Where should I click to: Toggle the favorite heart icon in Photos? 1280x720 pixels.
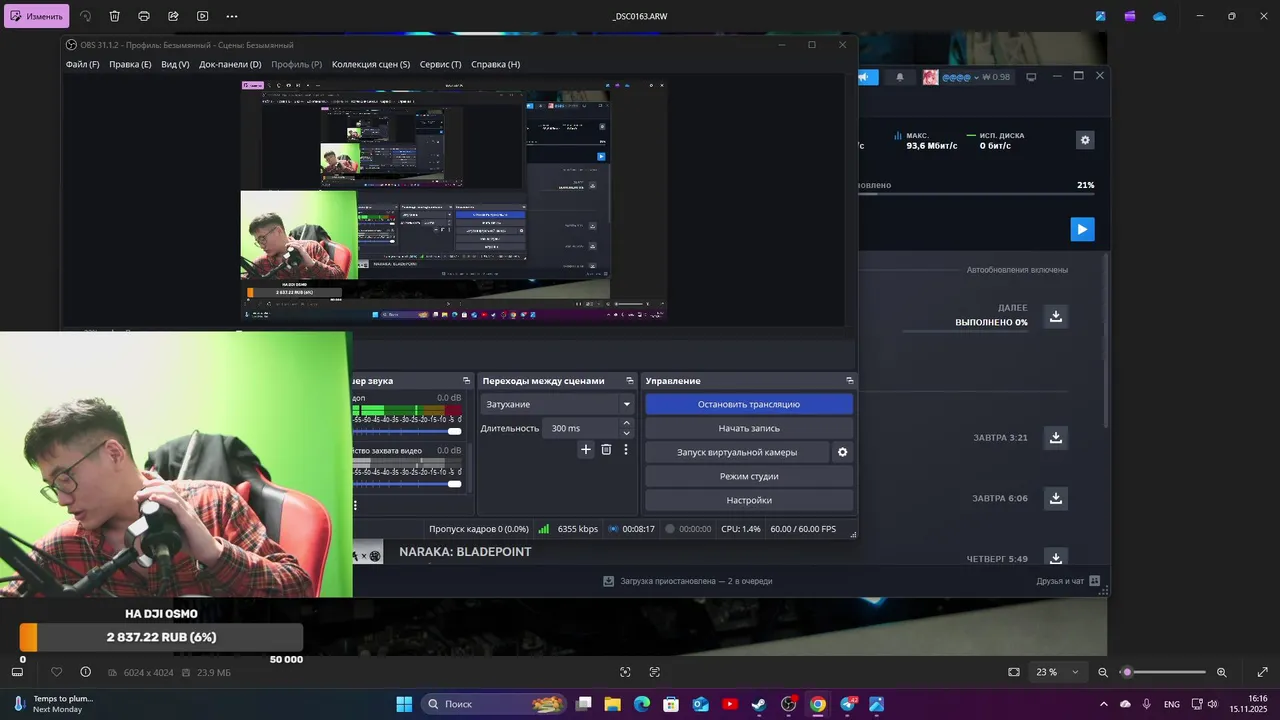[57, 672]
